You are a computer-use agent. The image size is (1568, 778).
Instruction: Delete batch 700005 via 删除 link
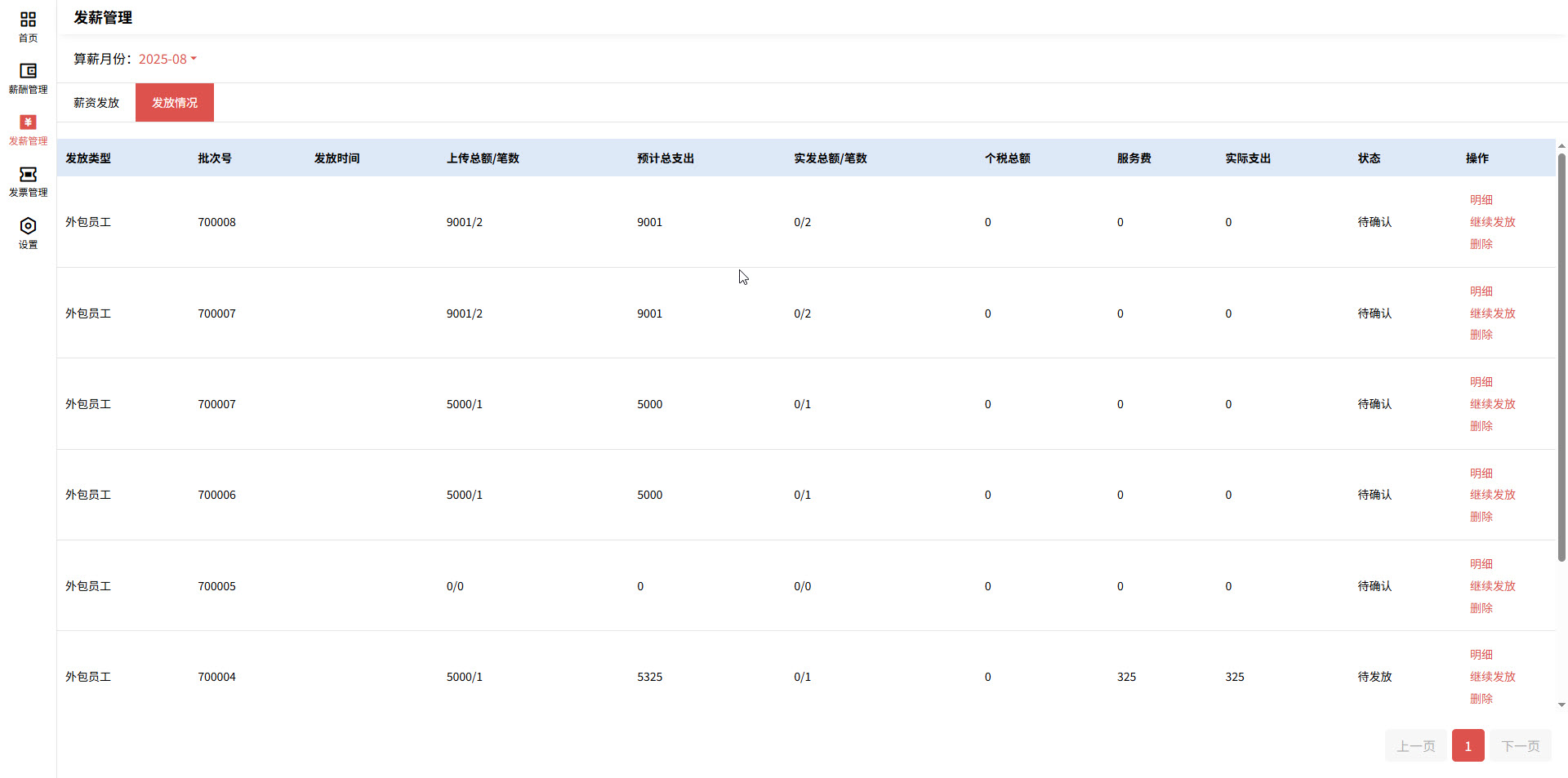pyautogui.click(x=1481, y=607)
